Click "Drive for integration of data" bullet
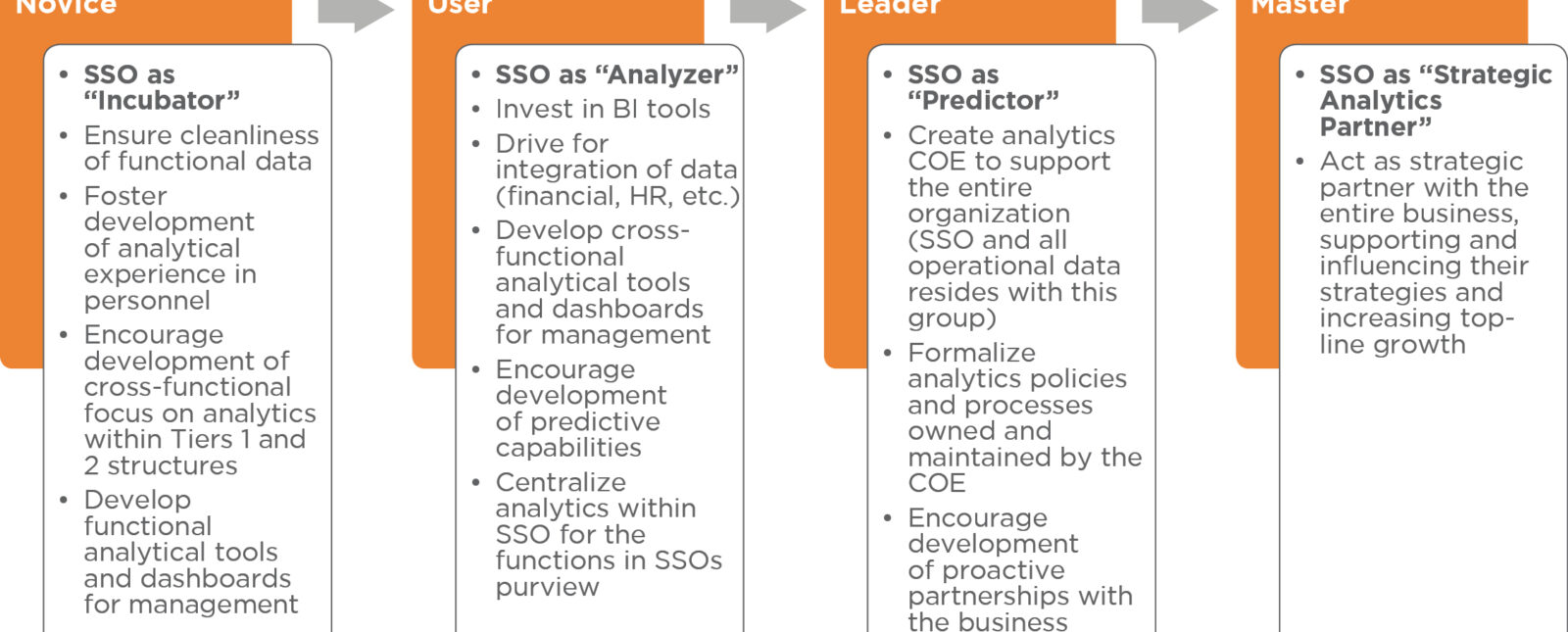This screenshot has height=632, width=1568. point(616,170)
